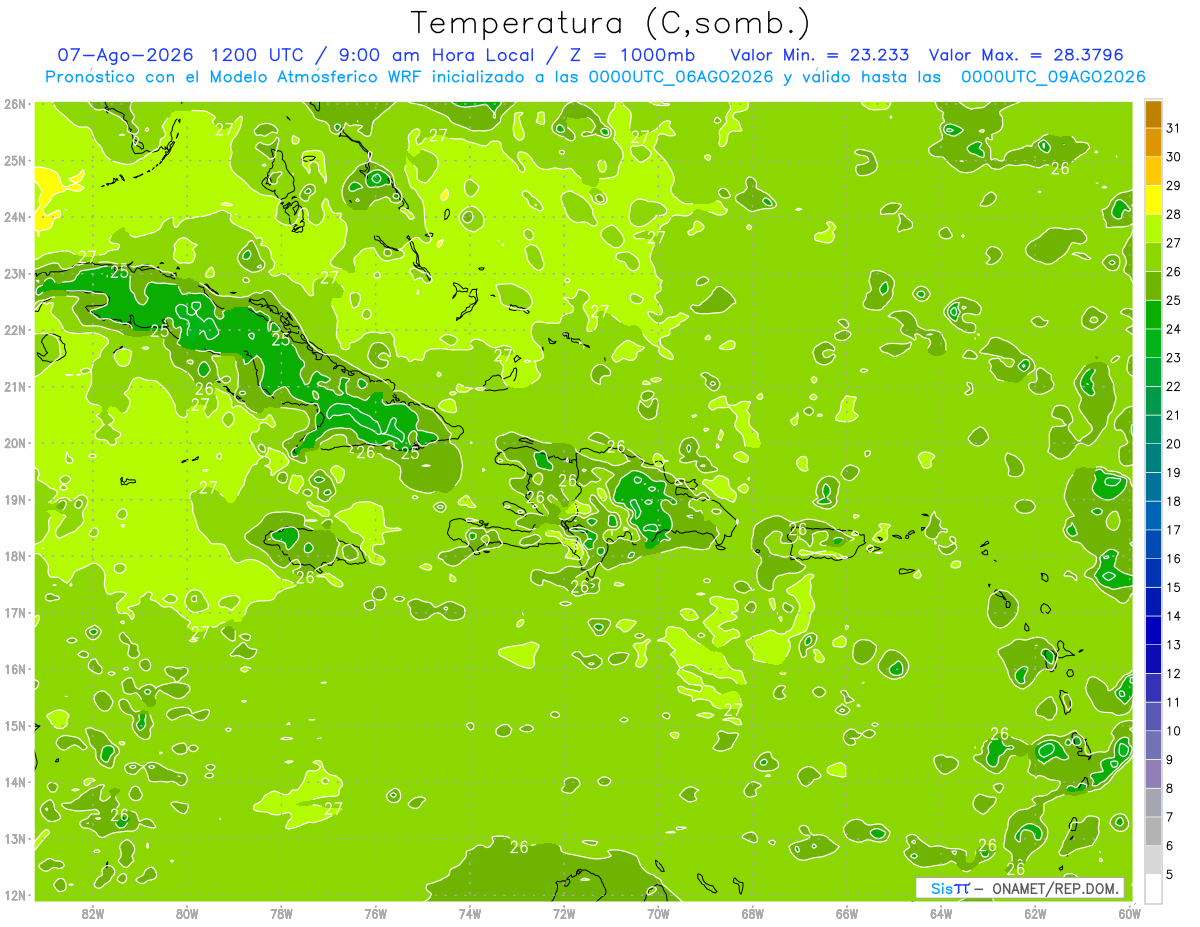
Task: Click the 64W longitude axis label
Action: [941, 913]
